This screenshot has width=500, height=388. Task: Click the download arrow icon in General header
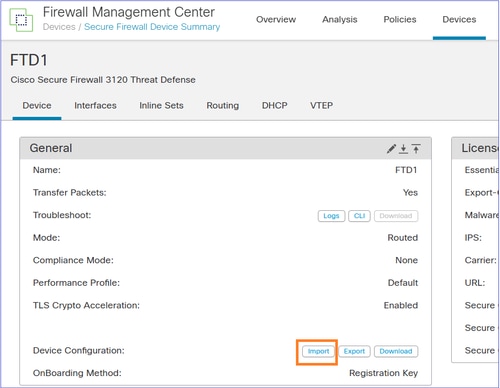(x=404, y=149)
